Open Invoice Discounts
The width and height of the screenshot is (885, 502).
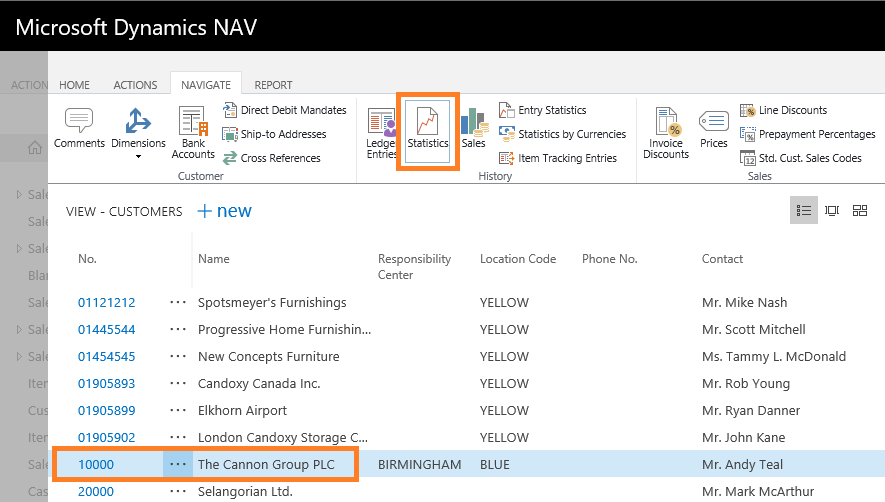[x=666, y=133]
